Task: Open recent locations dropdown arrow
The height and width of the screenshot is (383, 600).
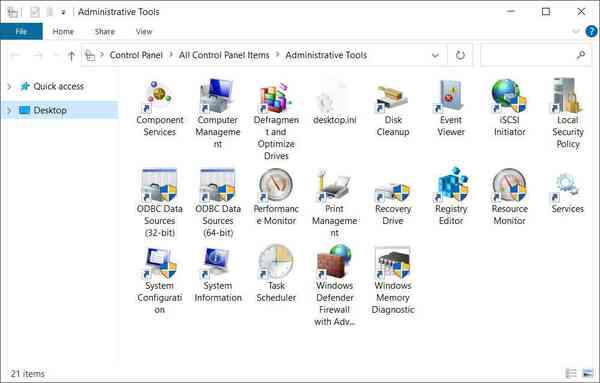Action: pyautogui.click(x=55, y=56)
